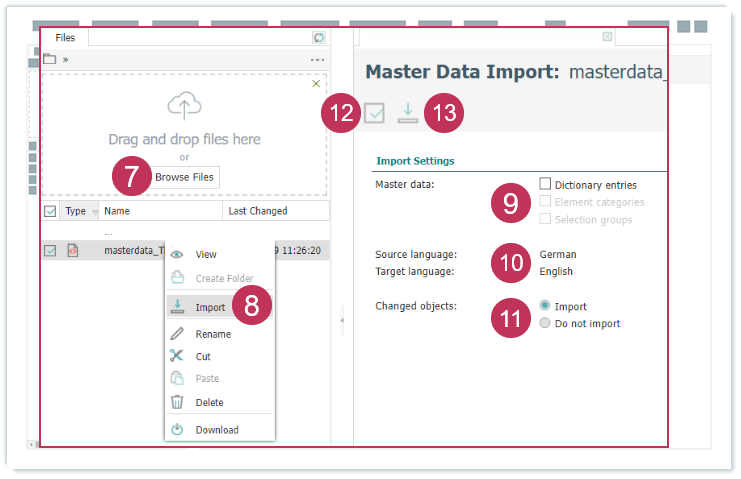Sort by the Last Changed column header

[258, 211]
